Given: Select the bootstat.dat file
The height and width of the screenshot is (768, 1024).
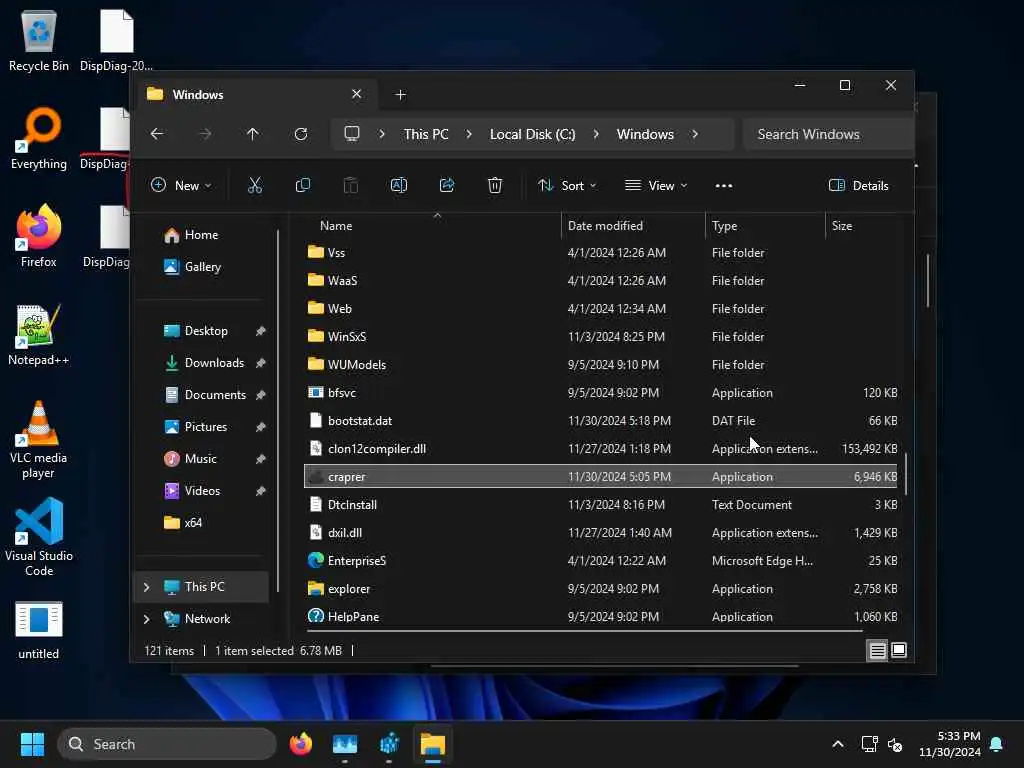Looking at the screenshot, I should click(601, 421).
